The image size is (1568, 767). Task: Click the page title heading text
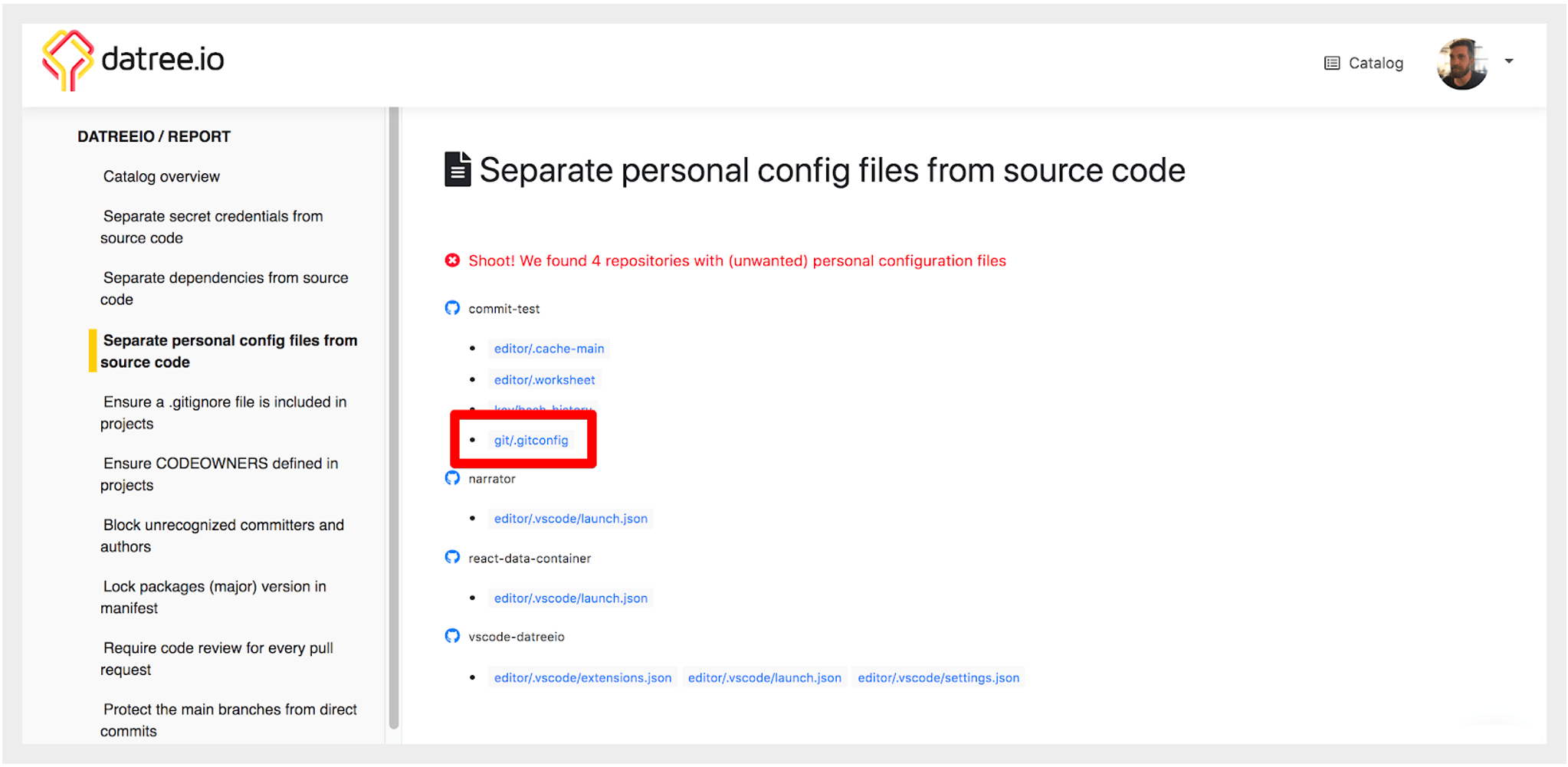click(832, 170)
